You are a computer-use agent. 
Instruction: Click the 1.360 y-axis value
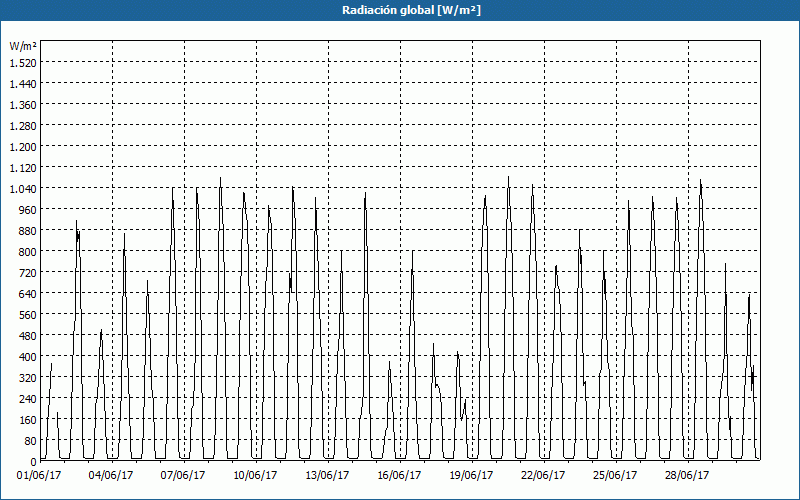coord(23,105)
